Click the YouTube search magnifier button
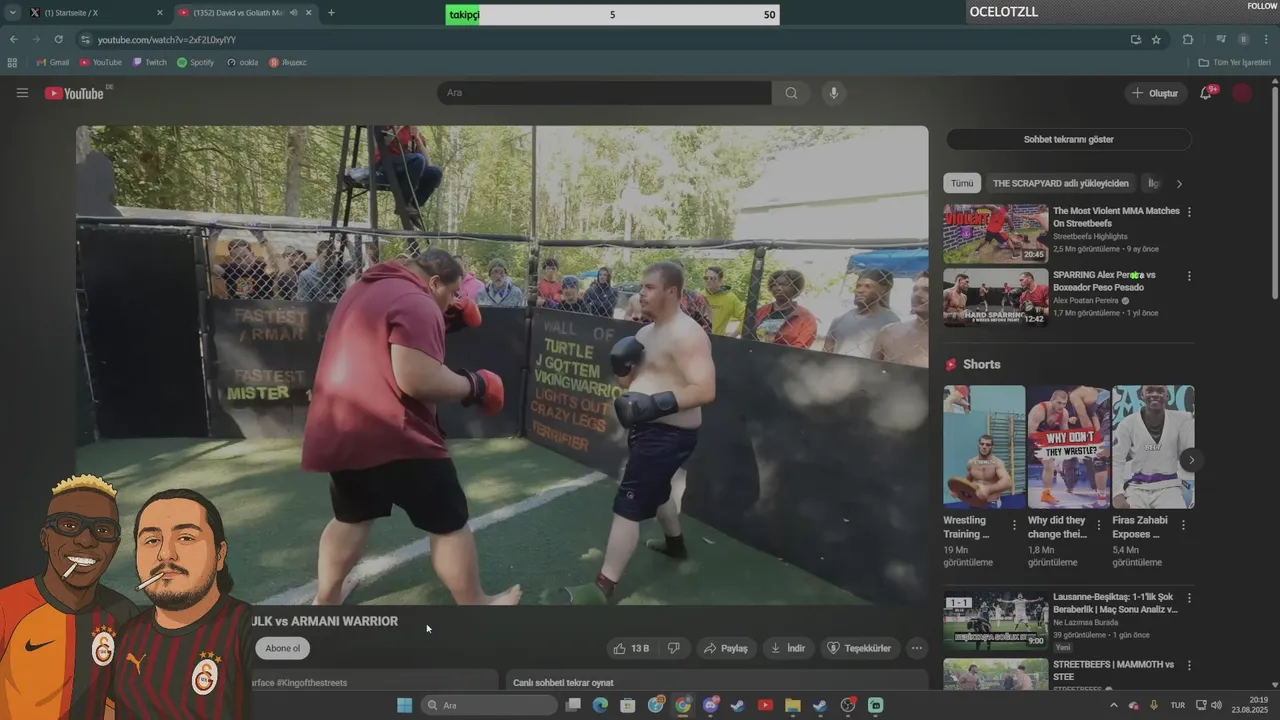Viewport: 1280px width, 720px height. (x=791, y=93)
